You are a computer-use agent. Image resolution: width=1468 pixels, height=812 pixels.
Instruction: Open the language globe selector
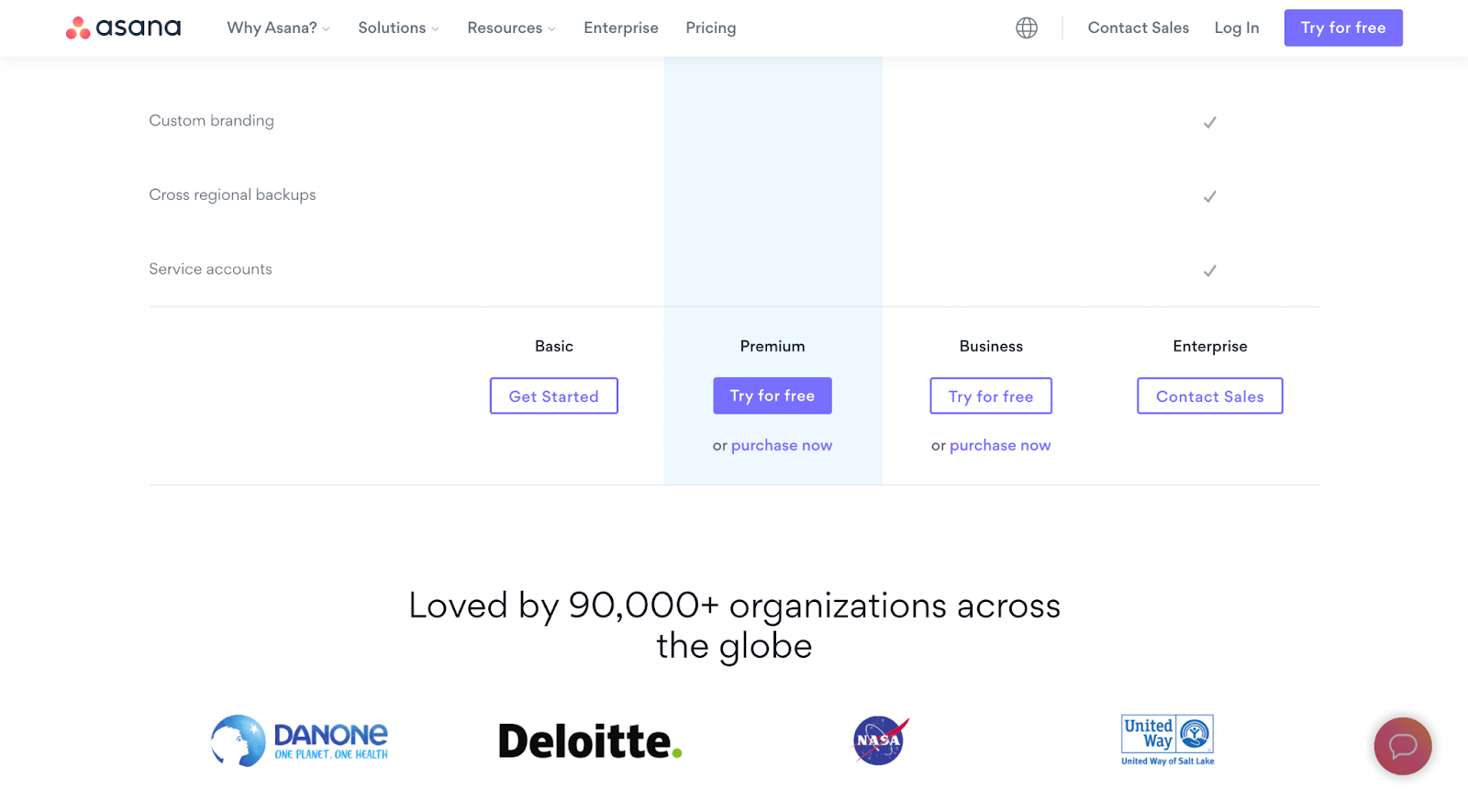tap(1026, 28)
